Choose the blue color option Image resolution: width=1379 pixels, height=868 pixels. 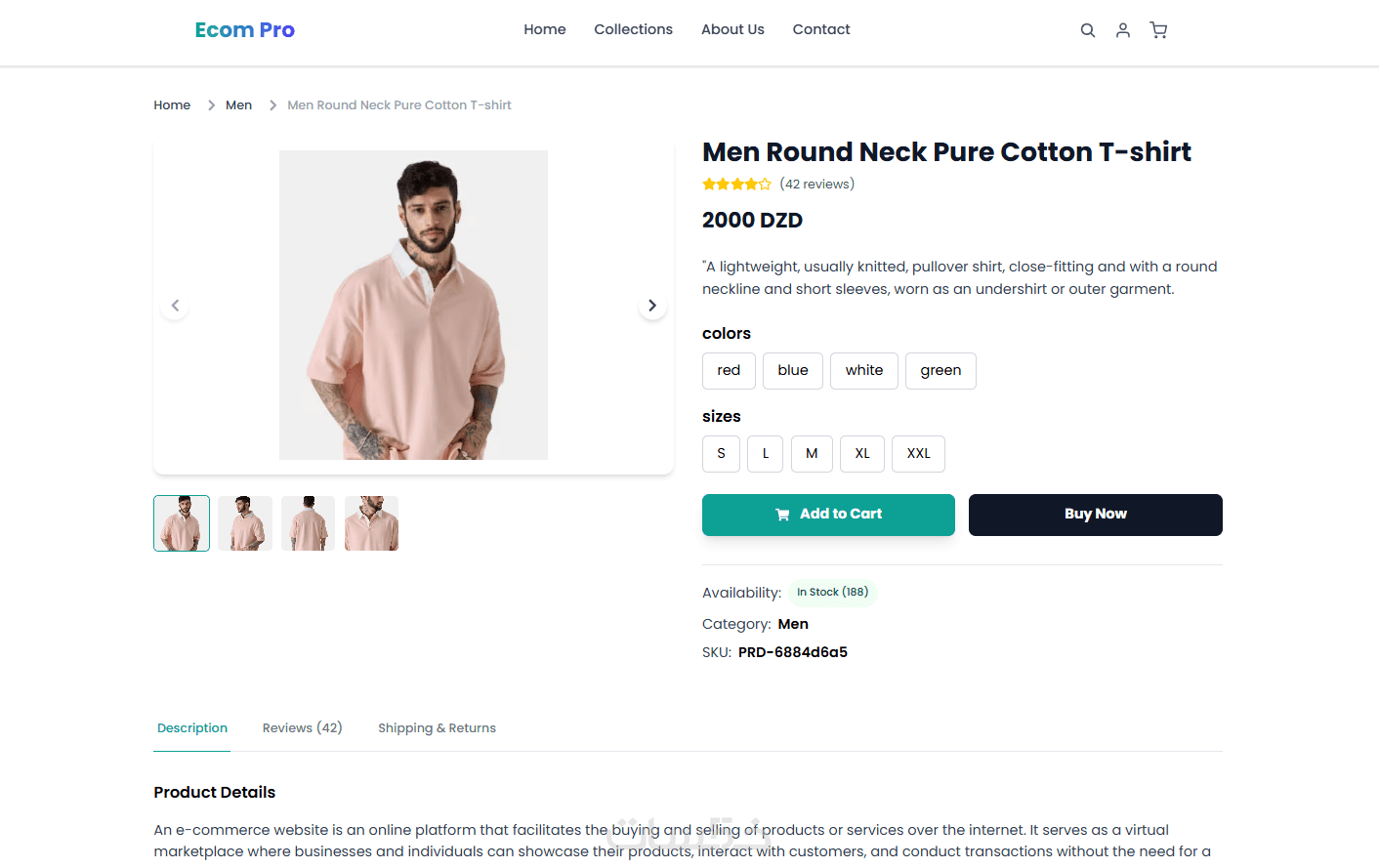pos(792,371)
